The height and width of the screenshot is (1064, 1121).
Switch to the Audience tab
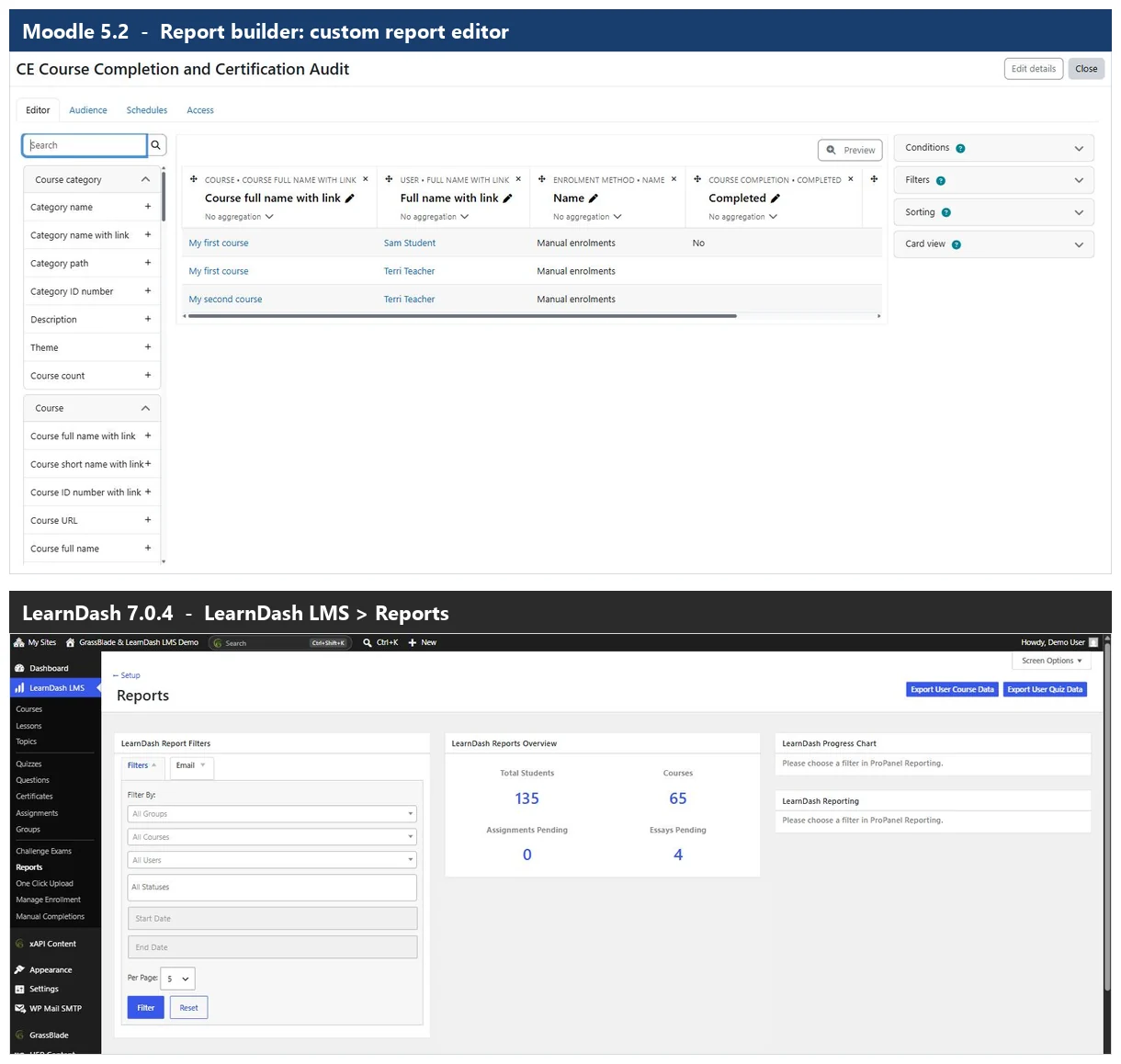point(88,110)
